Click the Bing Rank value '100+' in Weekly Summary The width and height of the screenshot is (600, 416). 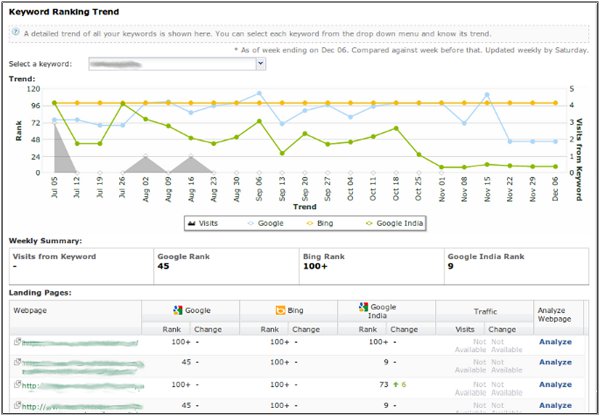315,266
